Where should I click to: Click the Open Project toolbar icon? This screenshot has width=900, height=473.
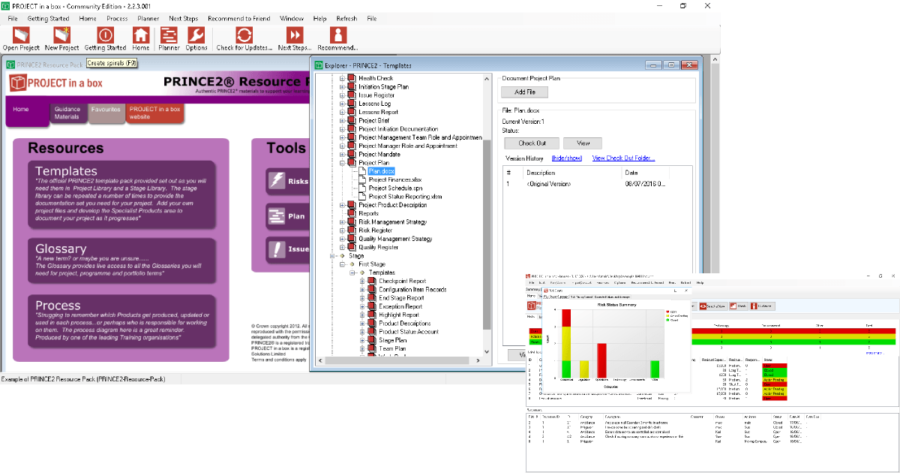point(21,35)
